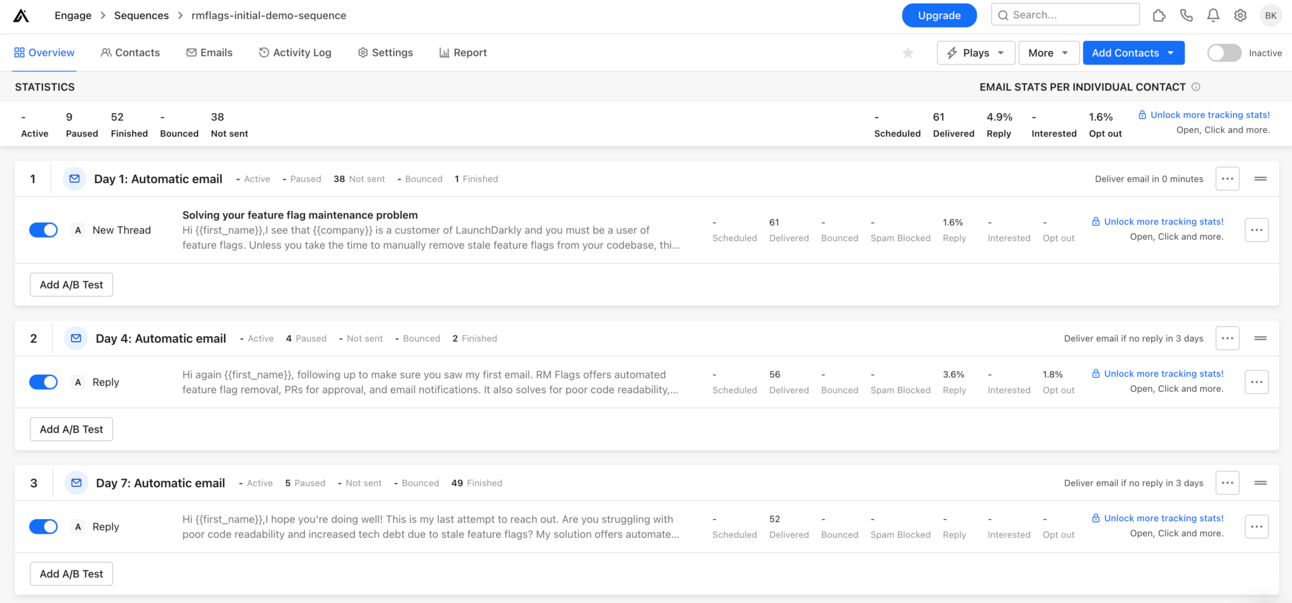
Task: Click the Apollo logo icon
Action: click(21, 15)
